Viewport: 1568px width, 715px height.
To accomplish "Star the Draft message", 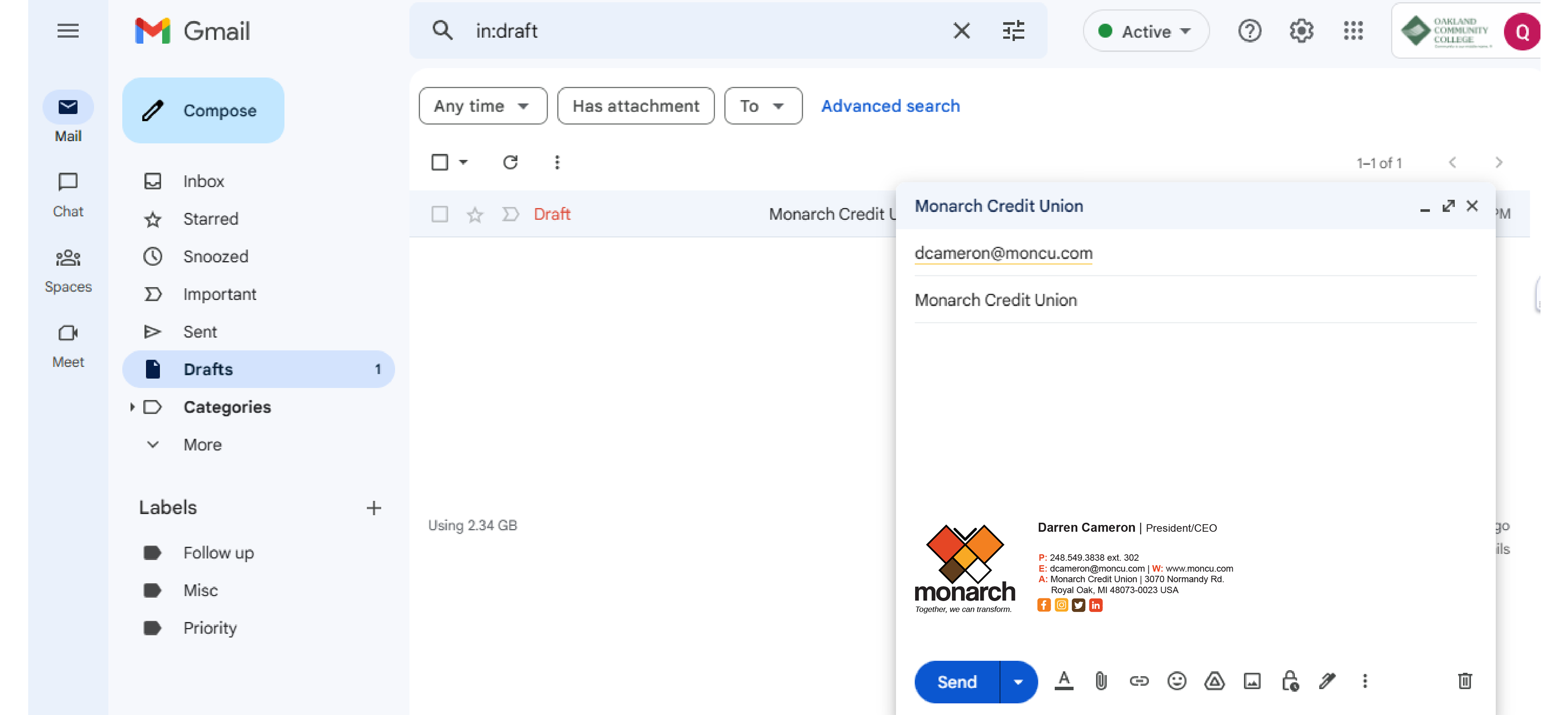I will tap(475, 214).
